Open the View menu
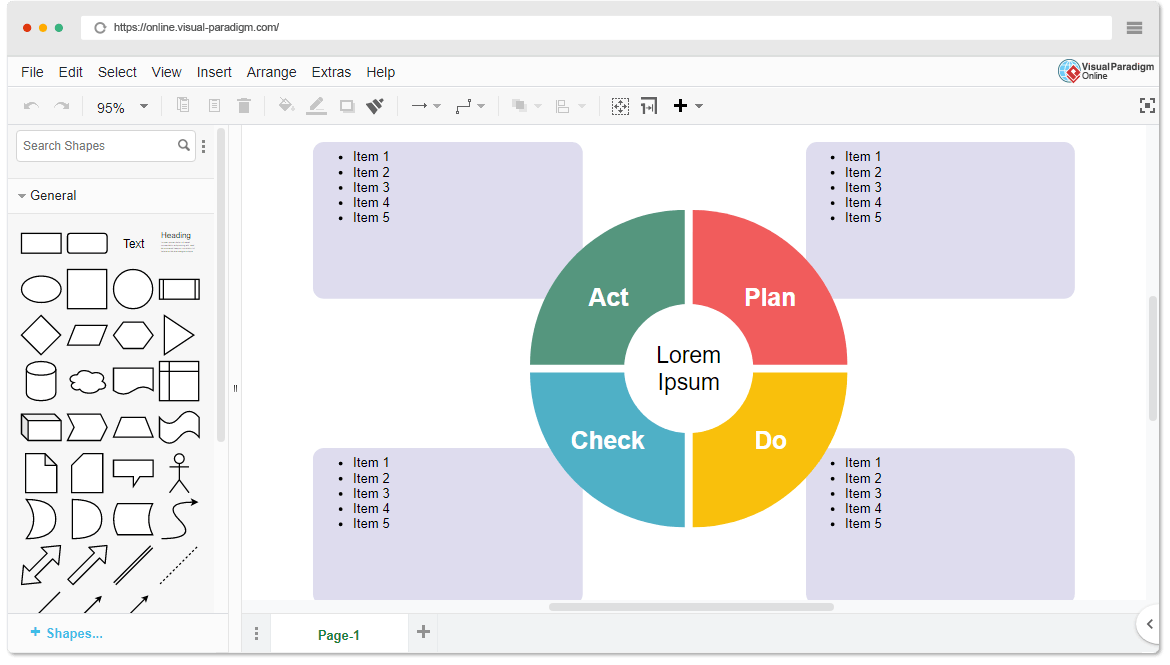The width and height of the screenshot is (1170, 665). pos(166,72)
